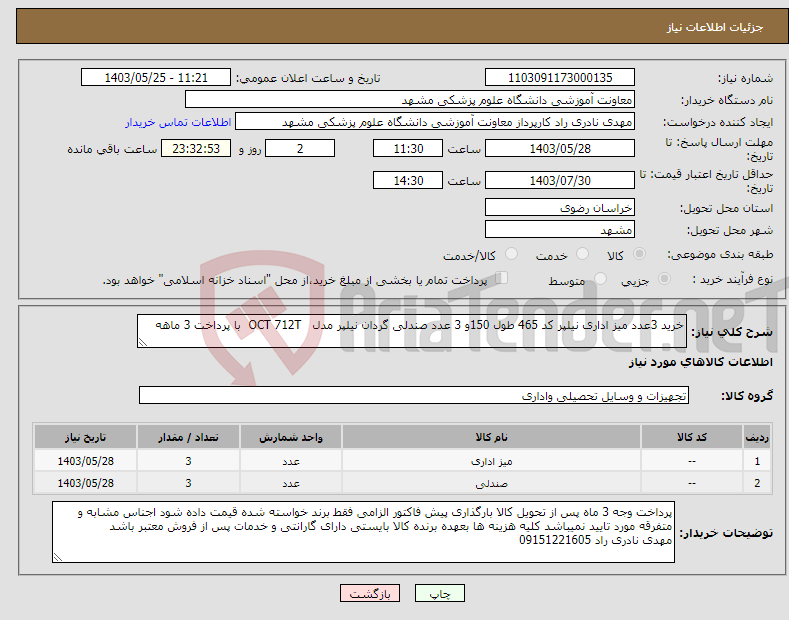Click the تاریخ نیاز column header
The width and height of the screenshot is (789, 620).
click(x=85, y=437)
